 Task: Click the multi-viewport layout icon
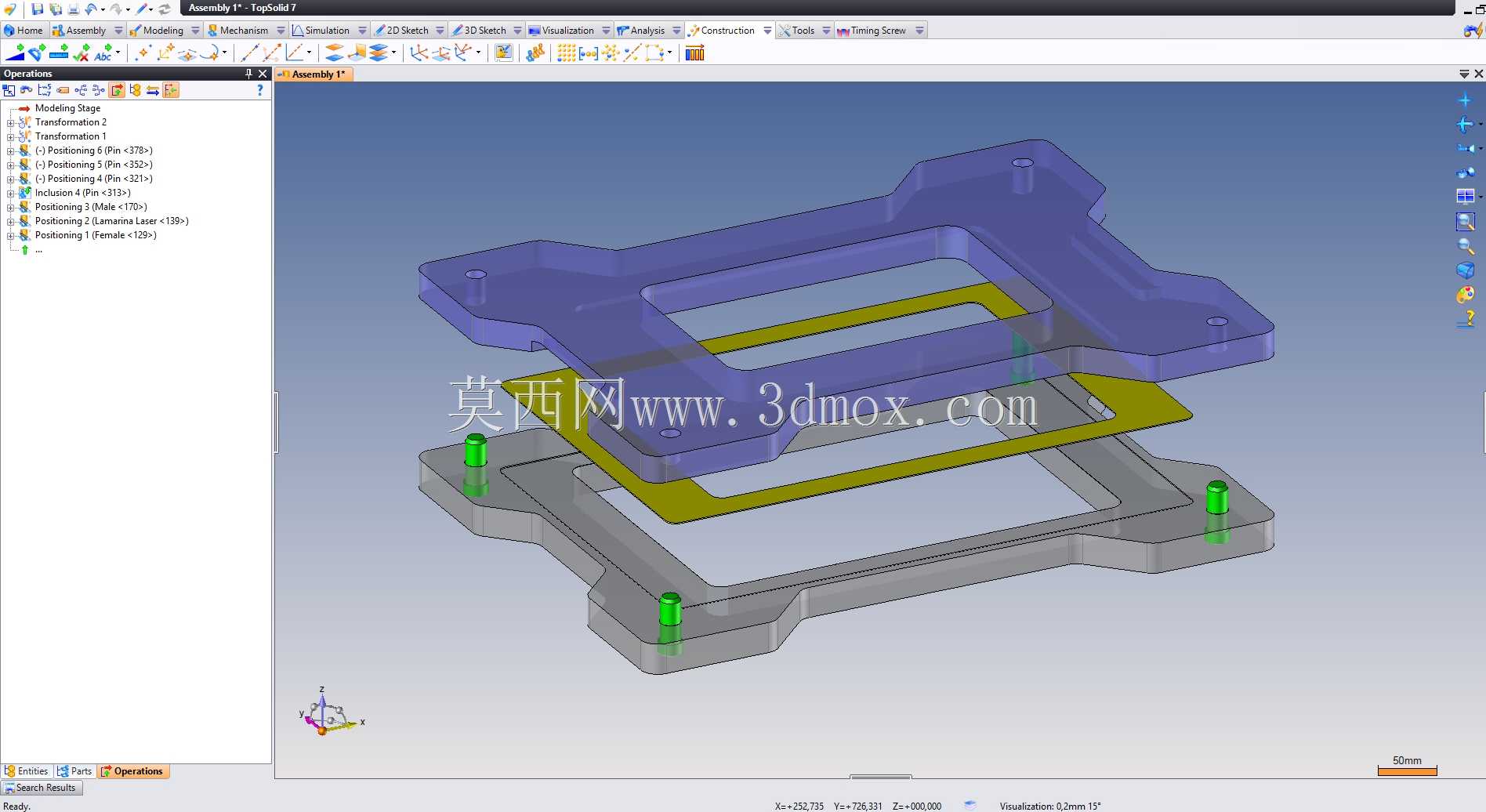1465,196
